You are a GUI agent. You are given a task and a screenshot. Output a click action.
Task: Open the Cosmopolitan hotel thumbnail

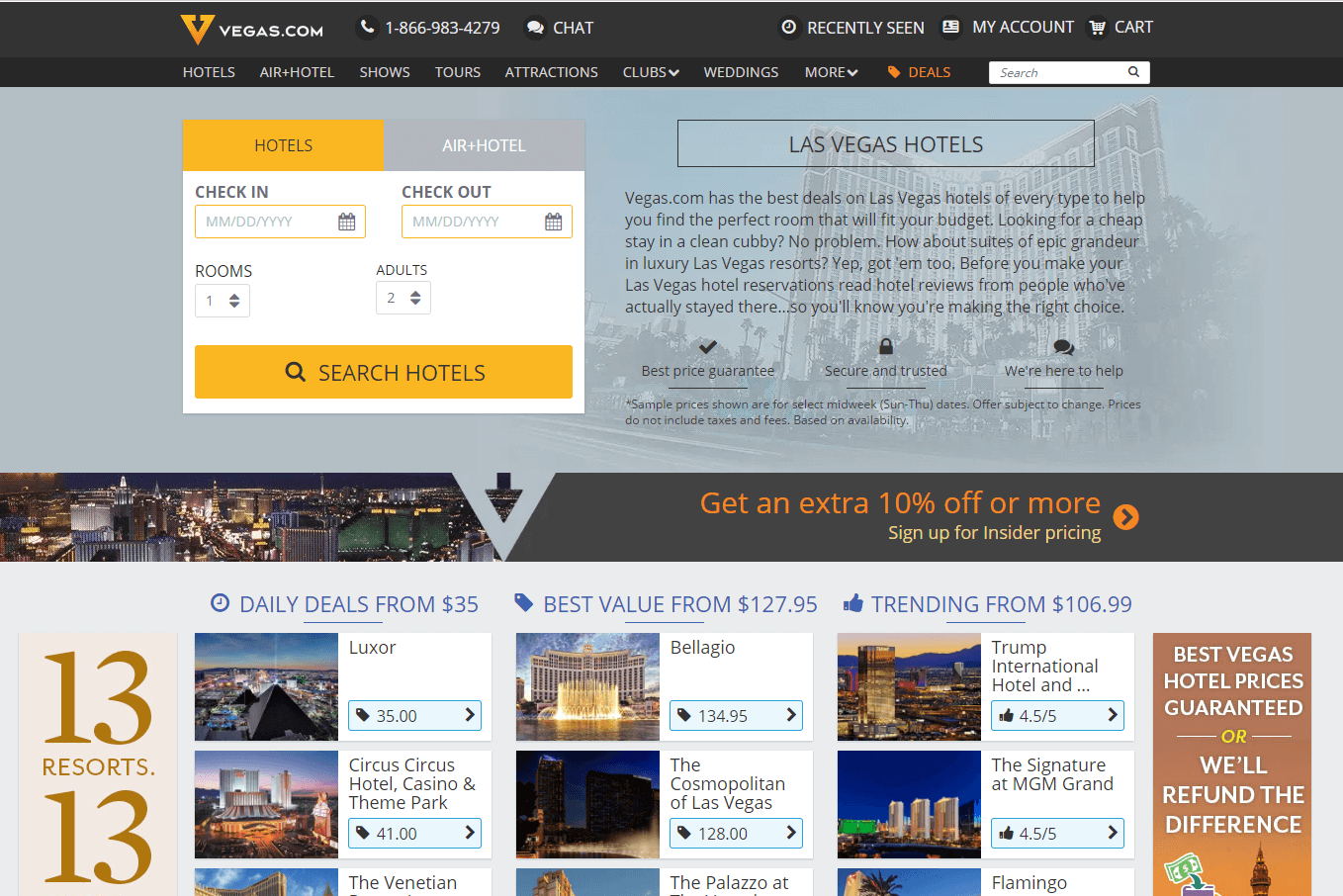587,804
